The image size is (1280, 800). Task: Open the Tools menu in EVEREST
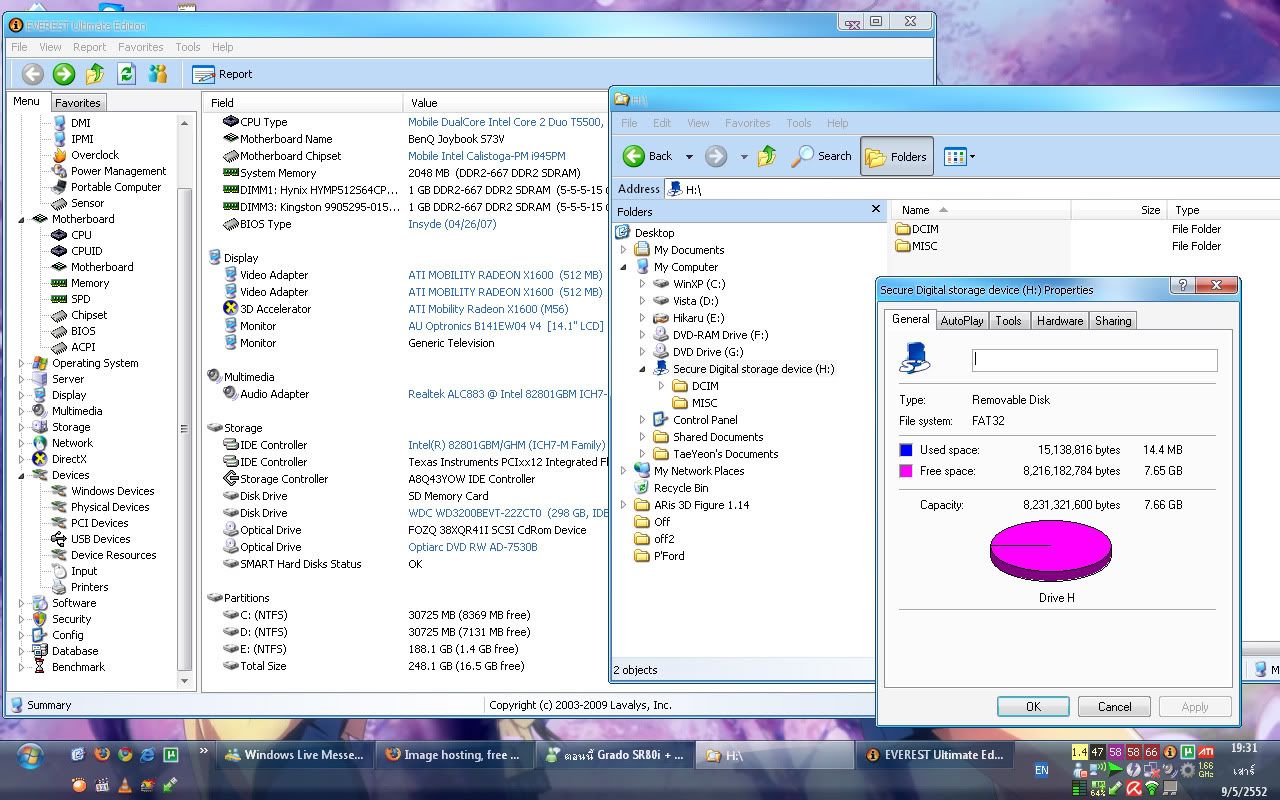tap(188, 47)
